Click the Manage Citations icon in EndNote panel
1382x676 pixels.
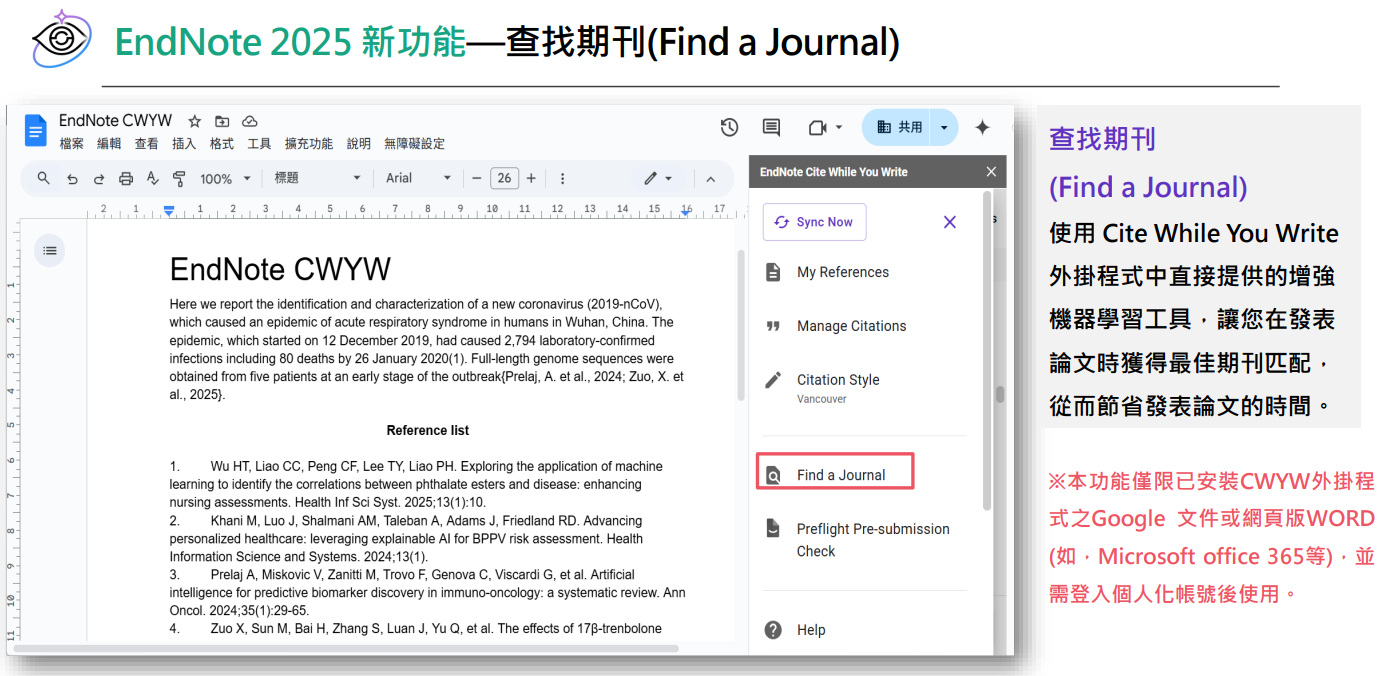pos(771,325)
